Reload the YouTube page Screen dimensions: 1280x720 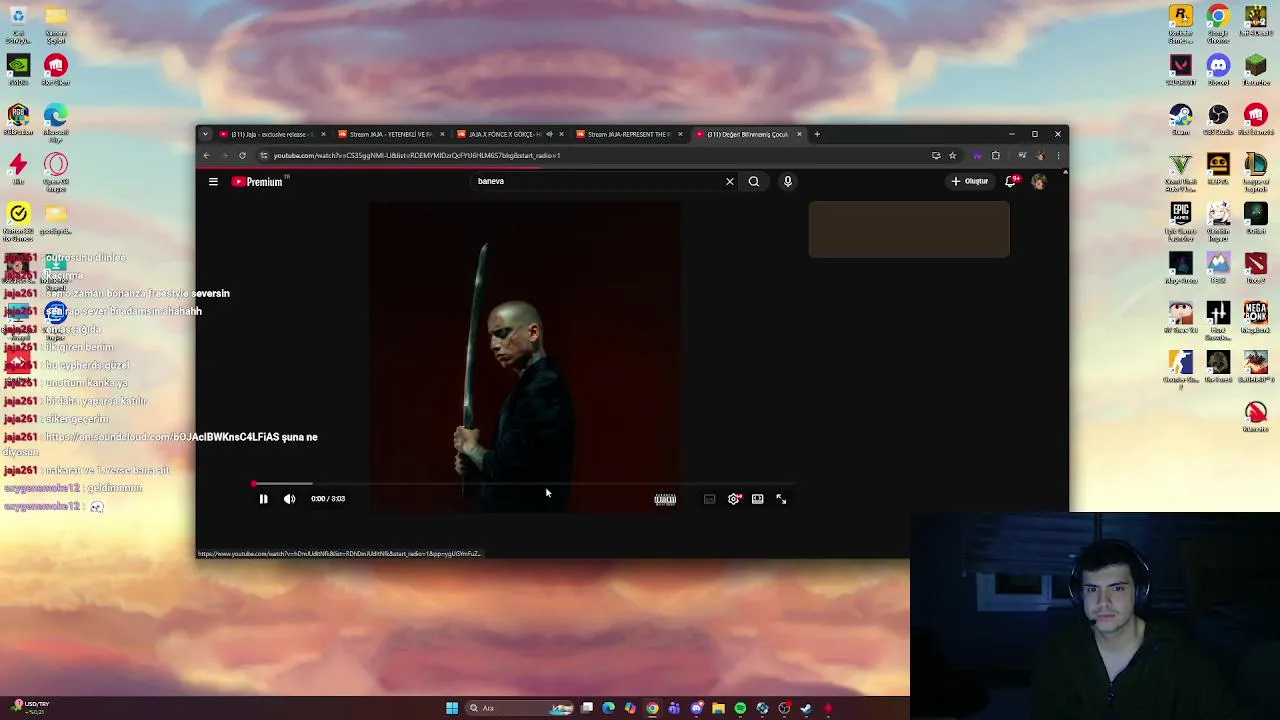tap(242, 155)
